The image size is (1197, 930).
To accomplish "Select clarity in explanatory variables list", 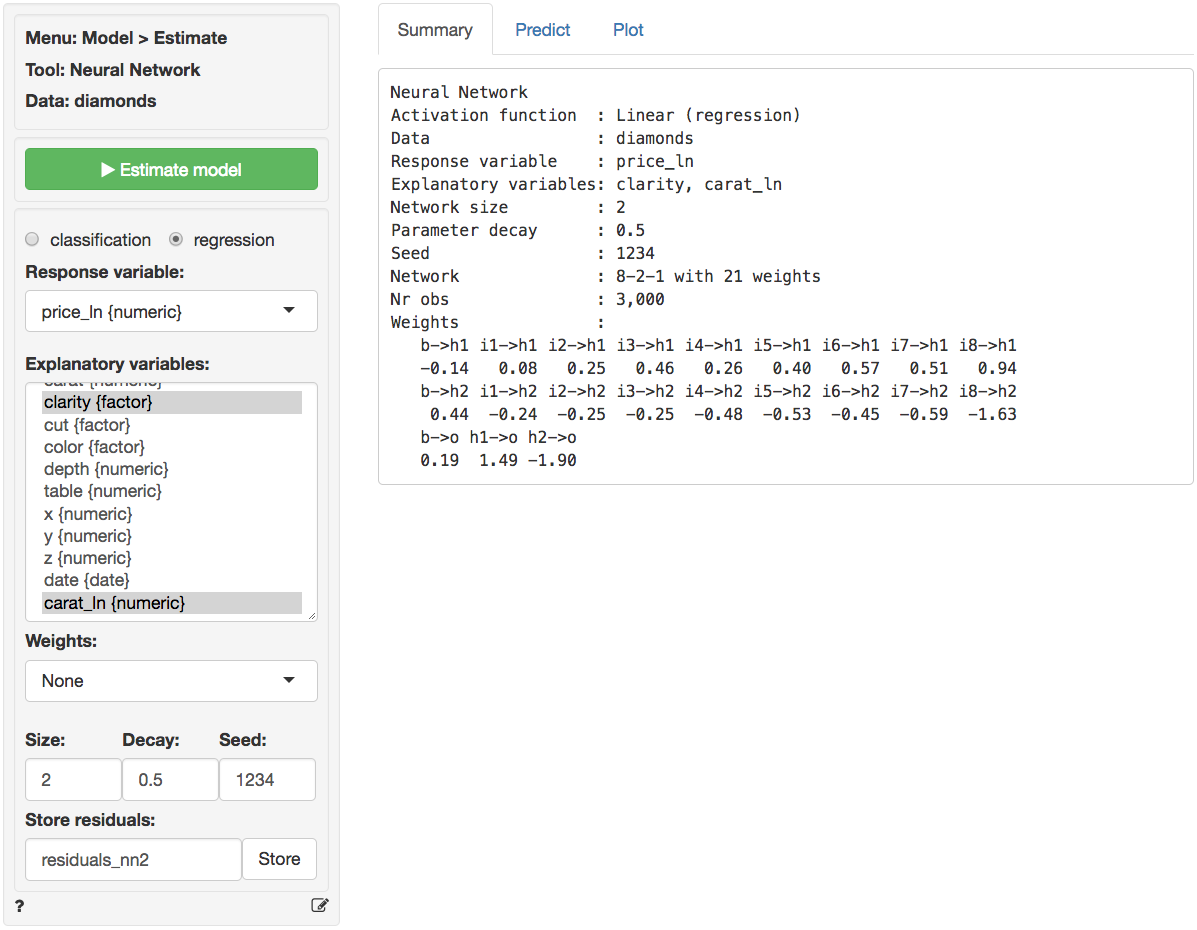I will (x=98, y=402).
